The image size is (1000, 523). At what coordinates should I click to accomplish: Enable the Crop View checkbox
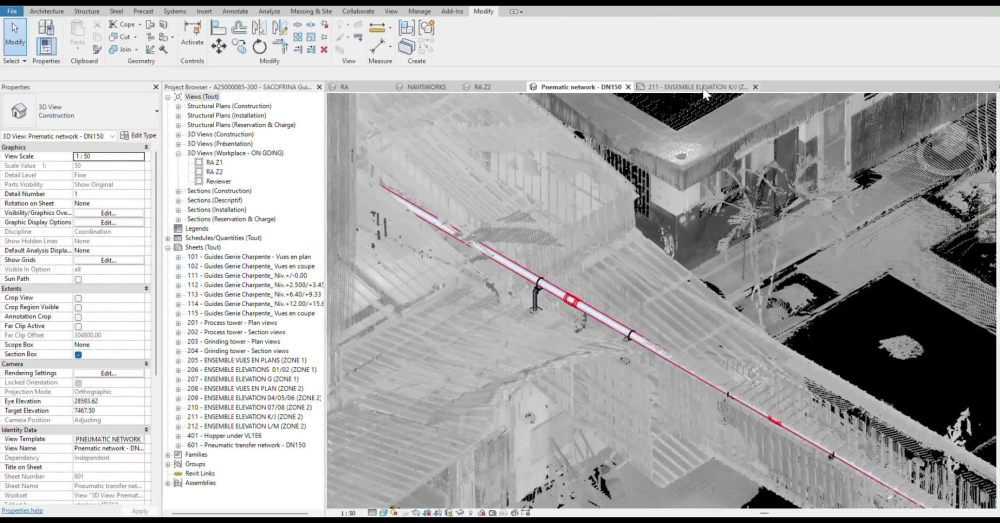[78, 298]
